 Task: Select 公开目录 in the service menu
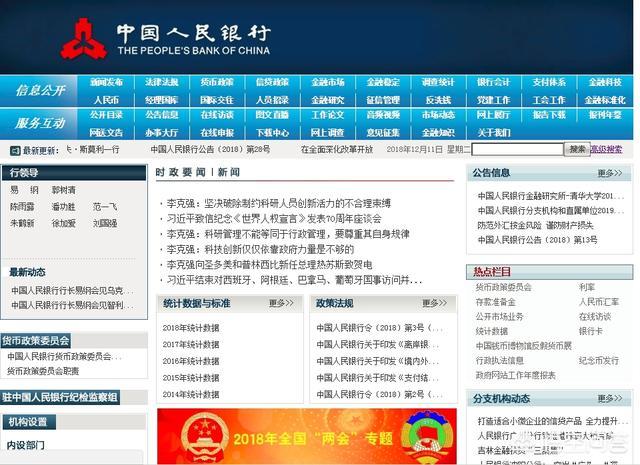(106, 115)
